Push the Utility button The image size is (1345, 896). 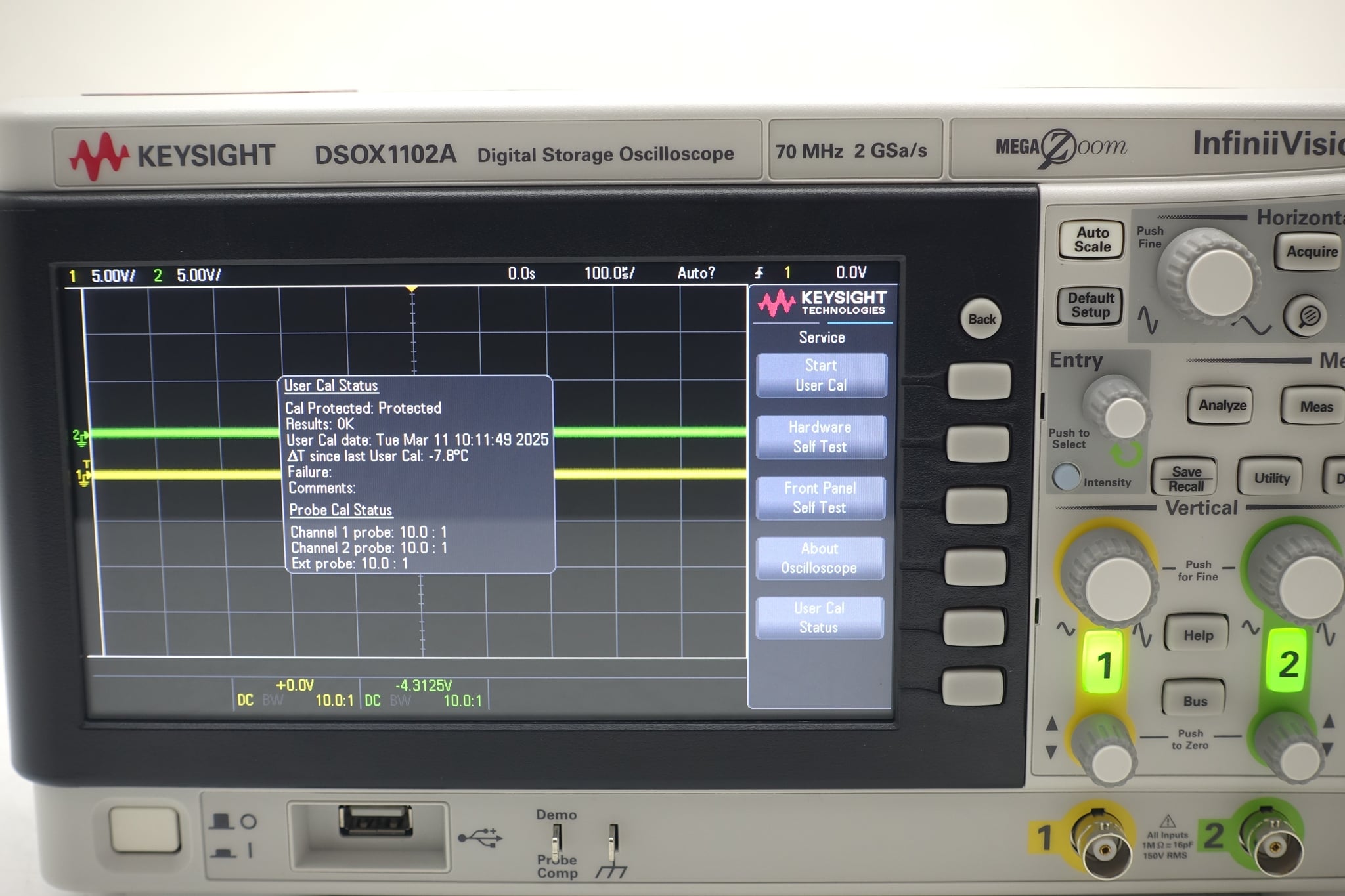coord(1271,478)
